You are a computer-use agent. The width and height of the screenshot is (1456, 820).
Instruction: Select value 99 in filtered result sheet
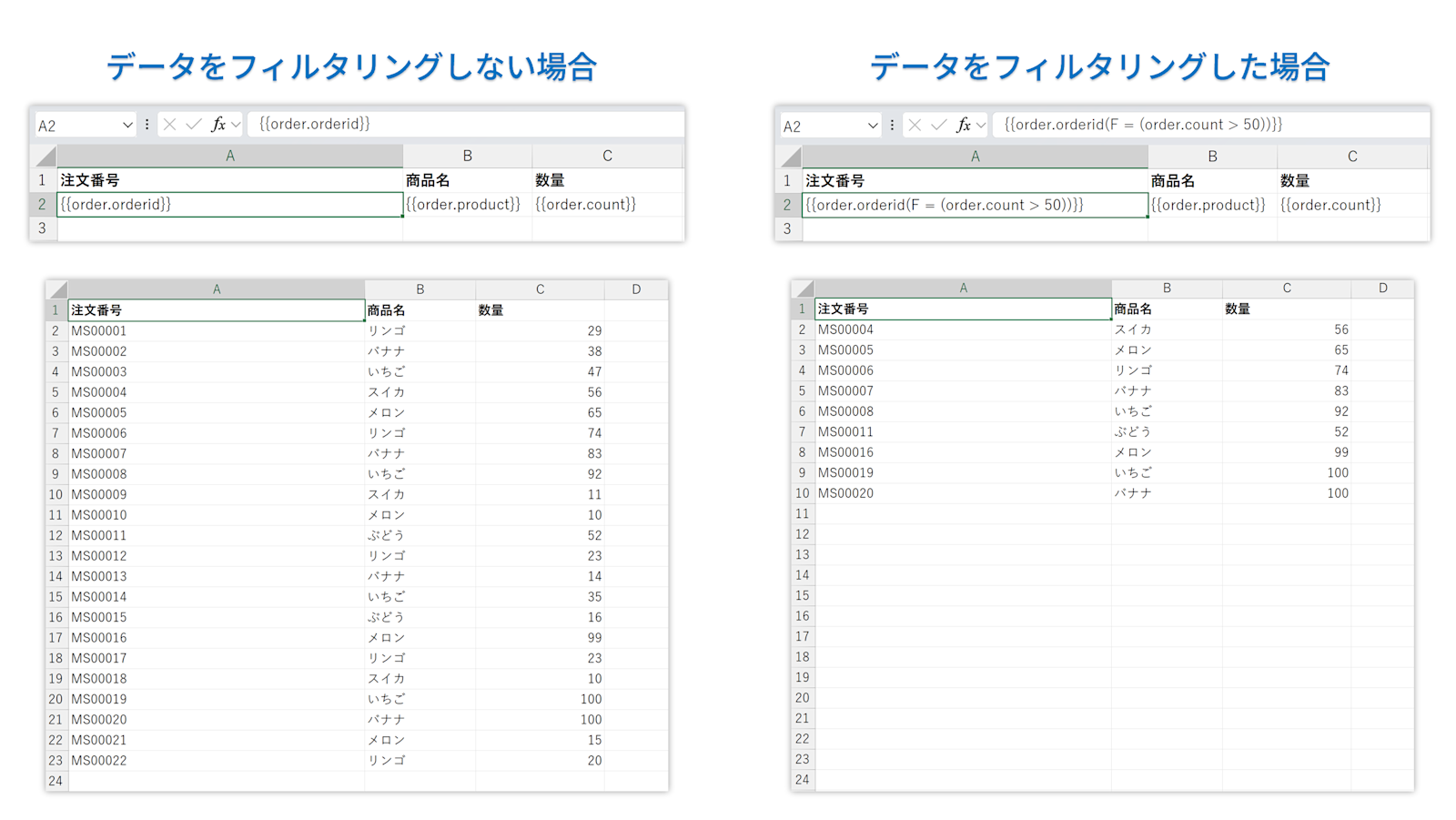1287,452
